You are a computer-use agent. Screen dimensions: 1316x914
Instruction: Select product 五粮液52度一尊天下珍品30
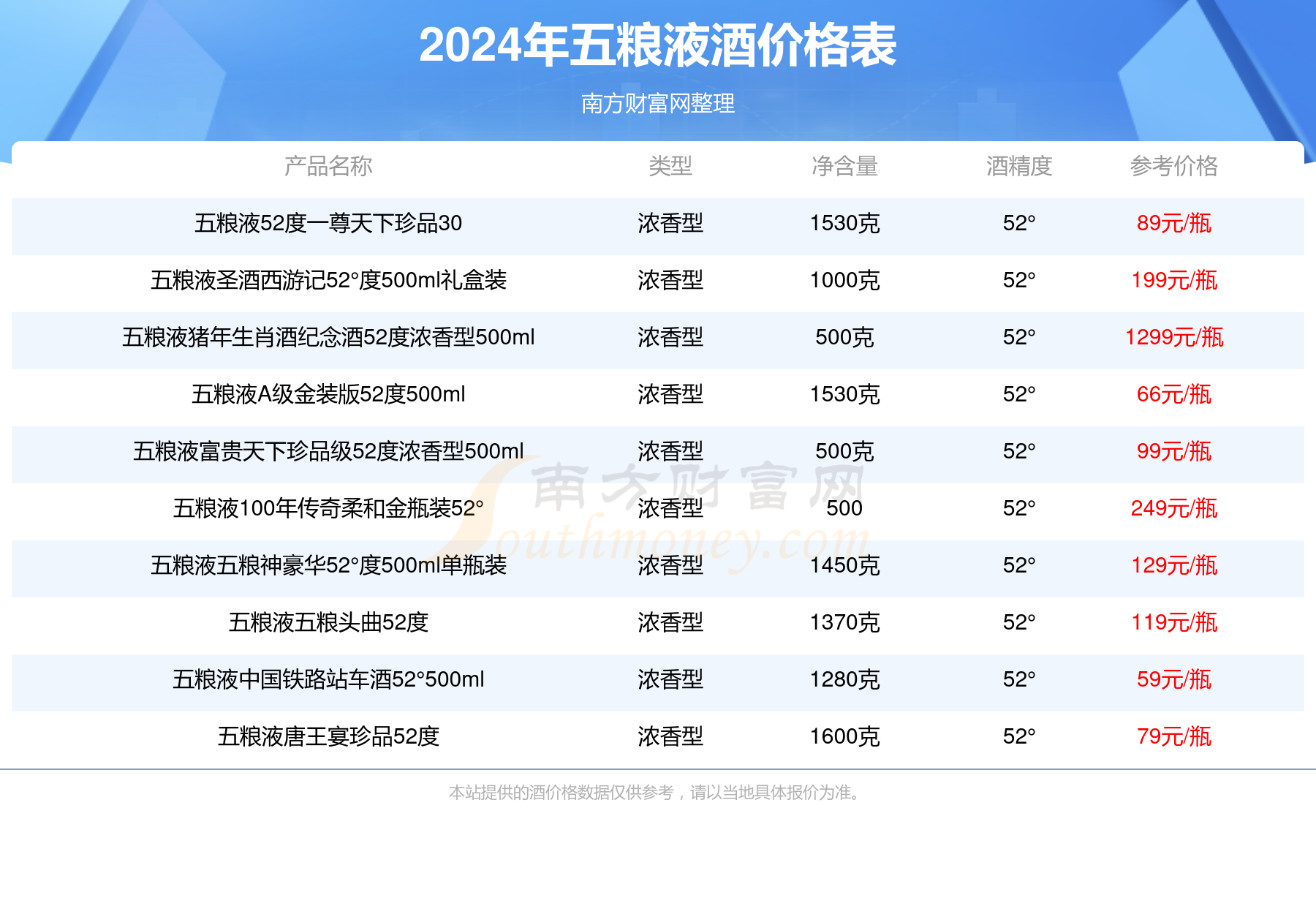tap(328, 223)
